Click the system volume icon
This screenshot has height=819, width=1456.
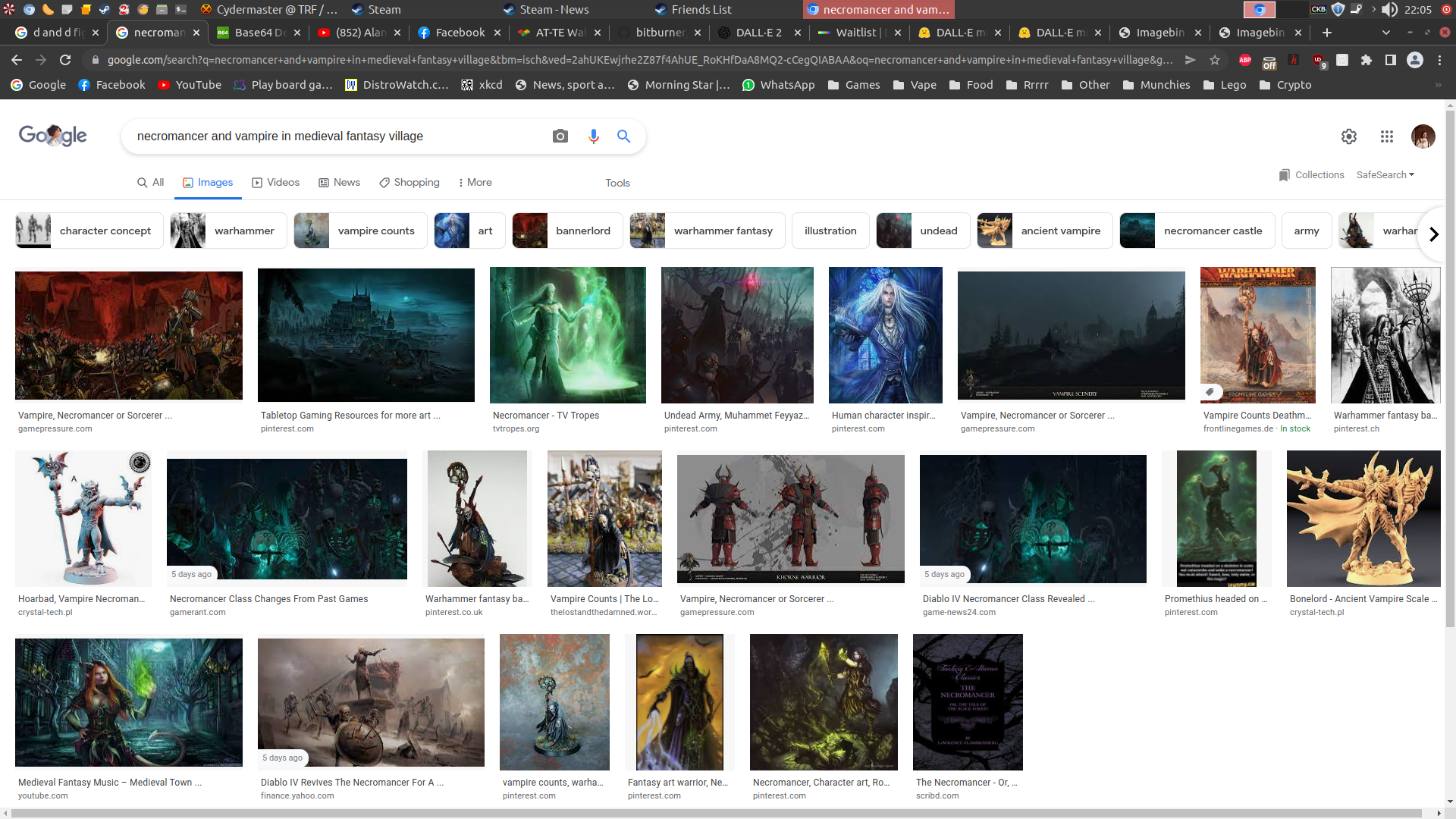(1389, 10)
